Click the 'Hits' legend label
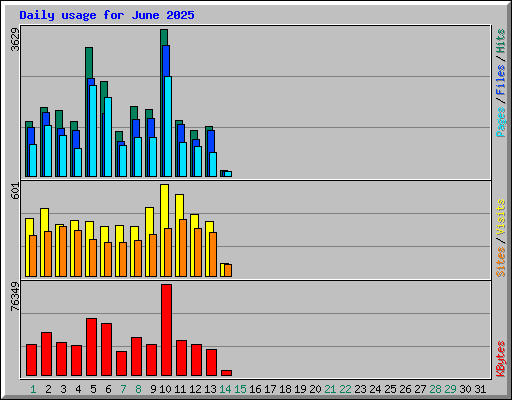Image resolution: width=512 pixels, height=400 pixels. [x=500, y=41]
